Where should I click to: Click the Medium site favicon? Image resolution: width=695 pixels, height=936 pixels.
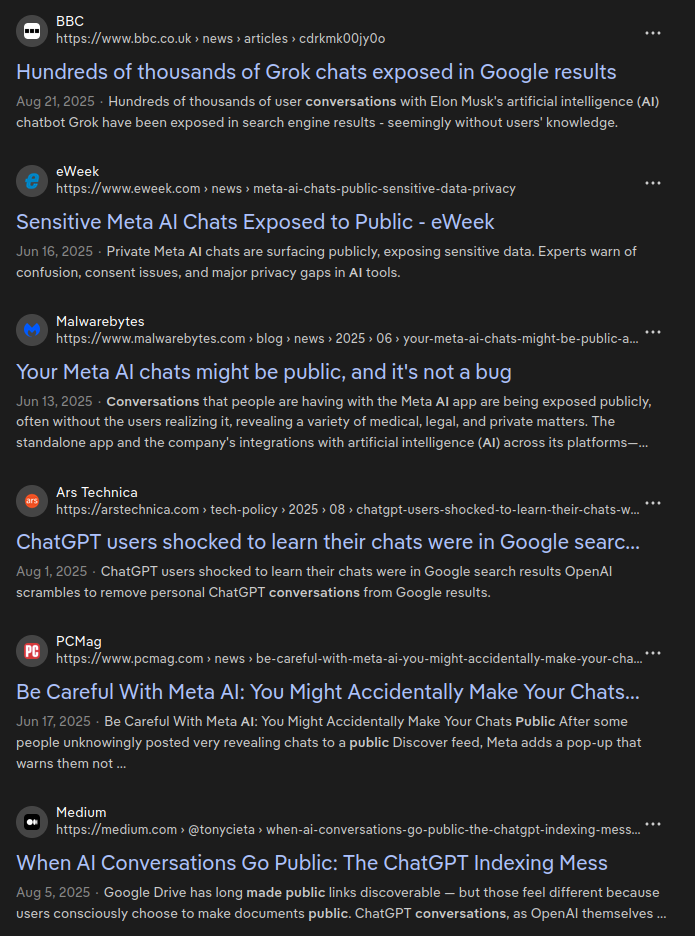pyautogui.click(x=32, y=821)
